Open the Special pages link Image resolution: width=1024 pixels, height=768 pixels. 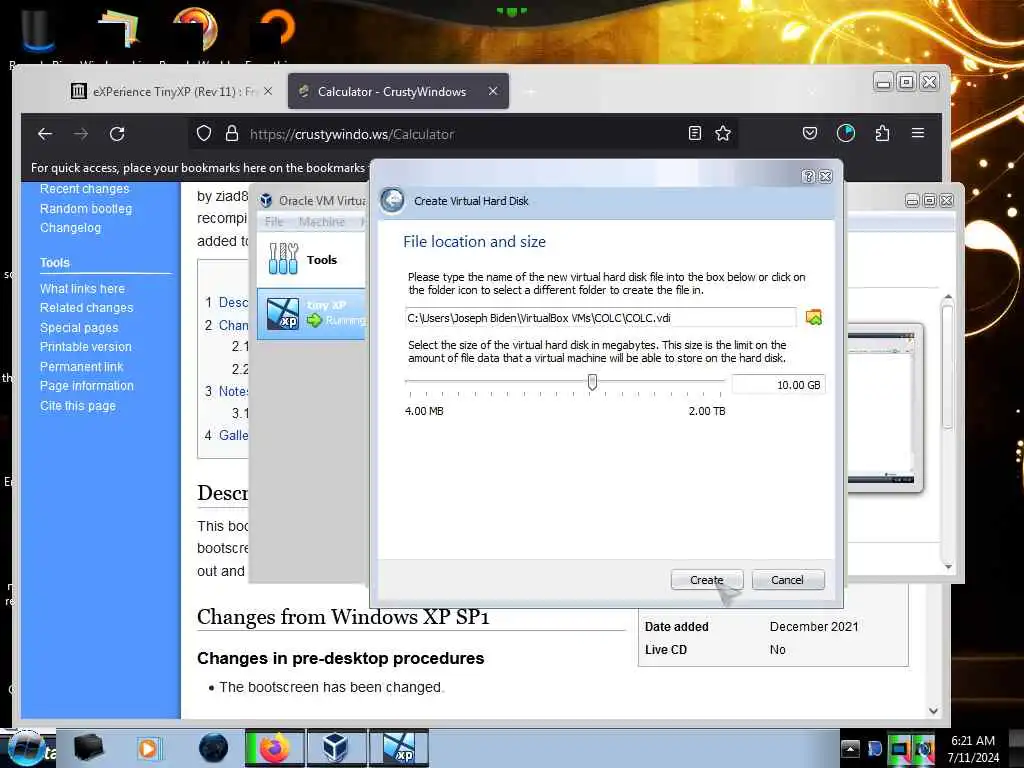(79, 328)
